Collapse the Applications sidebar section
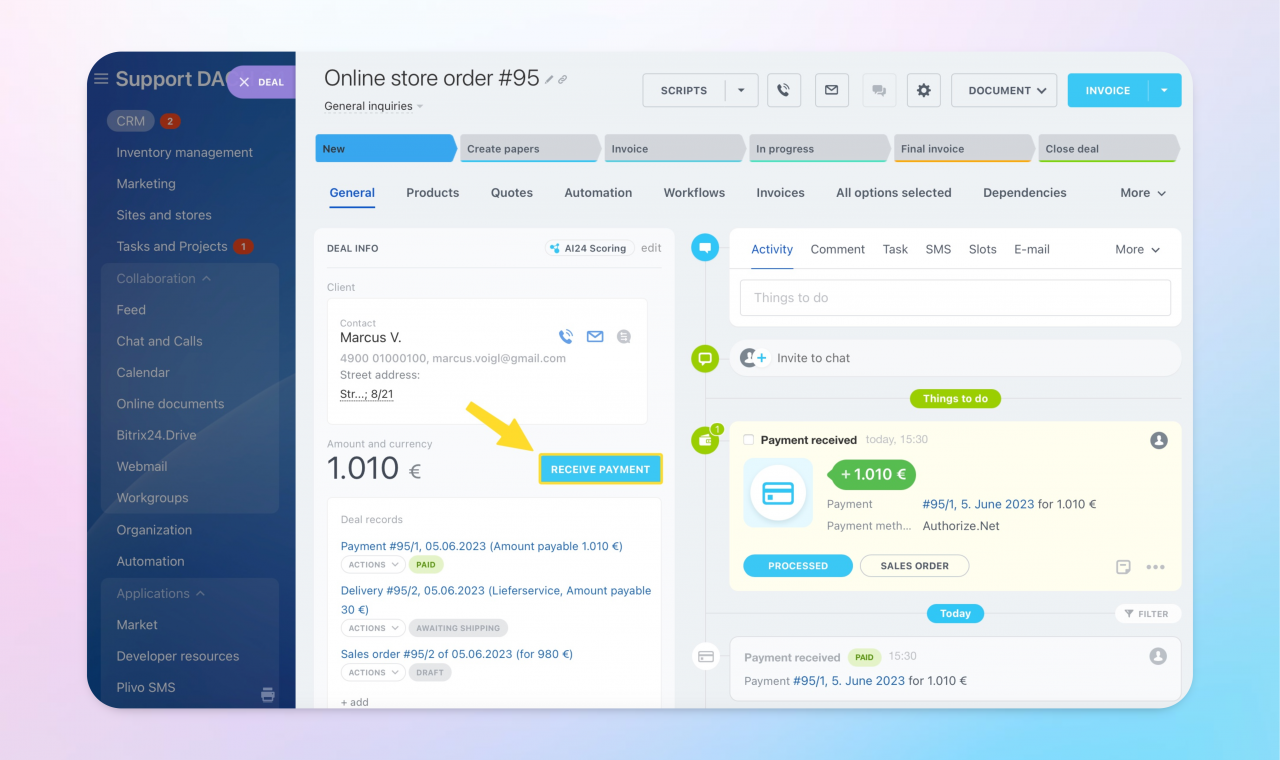The width and height of the screenshot is (1280, 760). 160,593
